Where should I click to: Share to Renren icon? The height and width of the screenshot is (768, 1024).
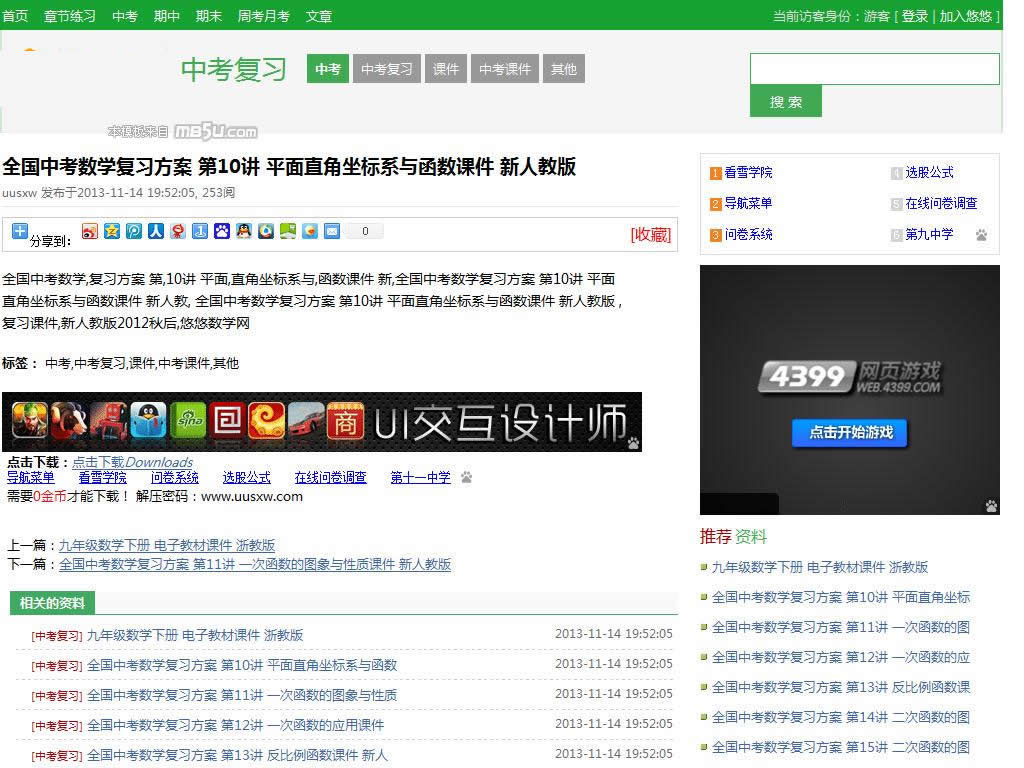coord(156,231)
